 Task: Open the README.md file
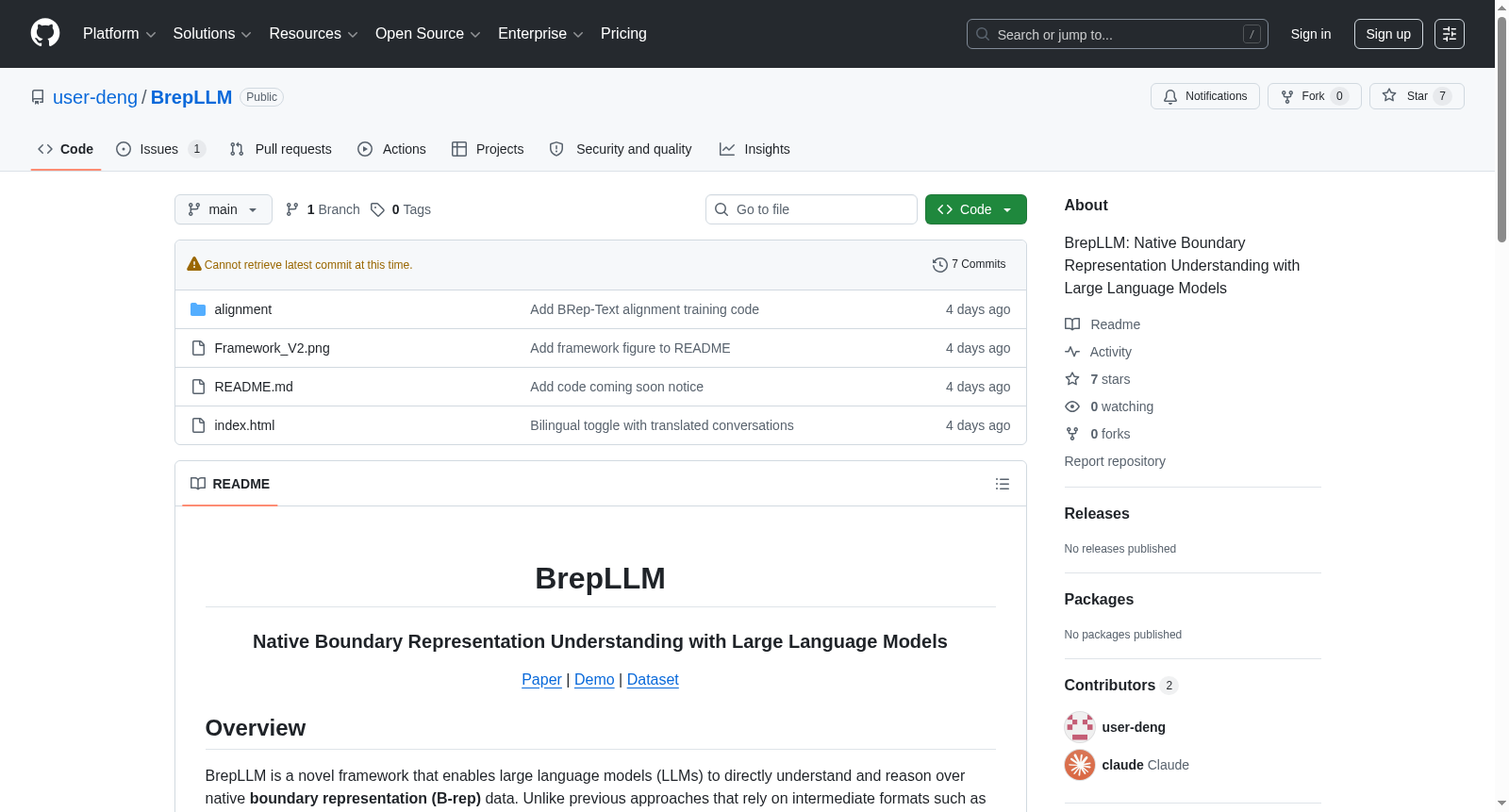[254, 387]
